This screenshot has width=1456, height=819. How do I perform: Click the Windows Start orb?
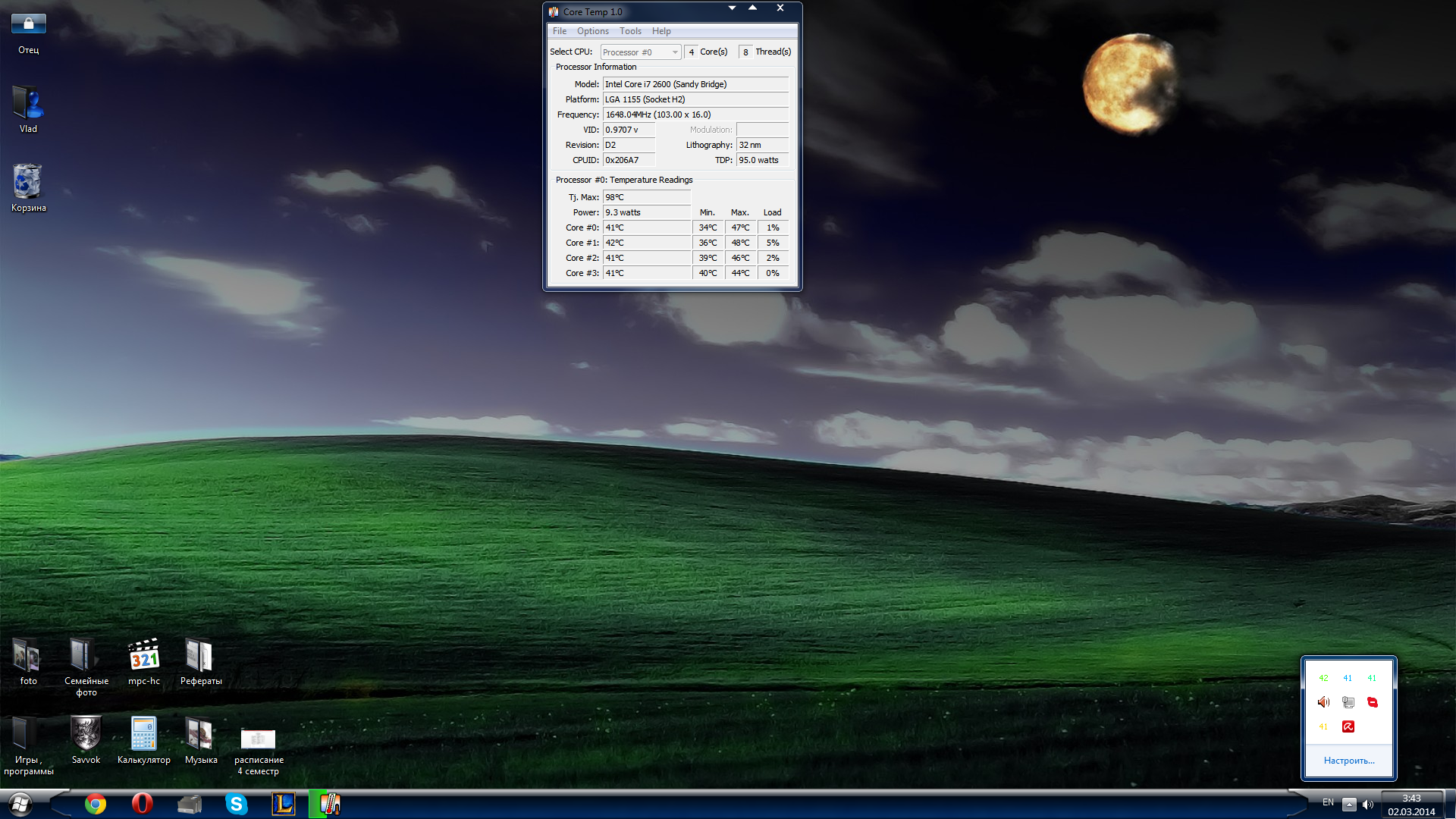(x=20, y=804)
